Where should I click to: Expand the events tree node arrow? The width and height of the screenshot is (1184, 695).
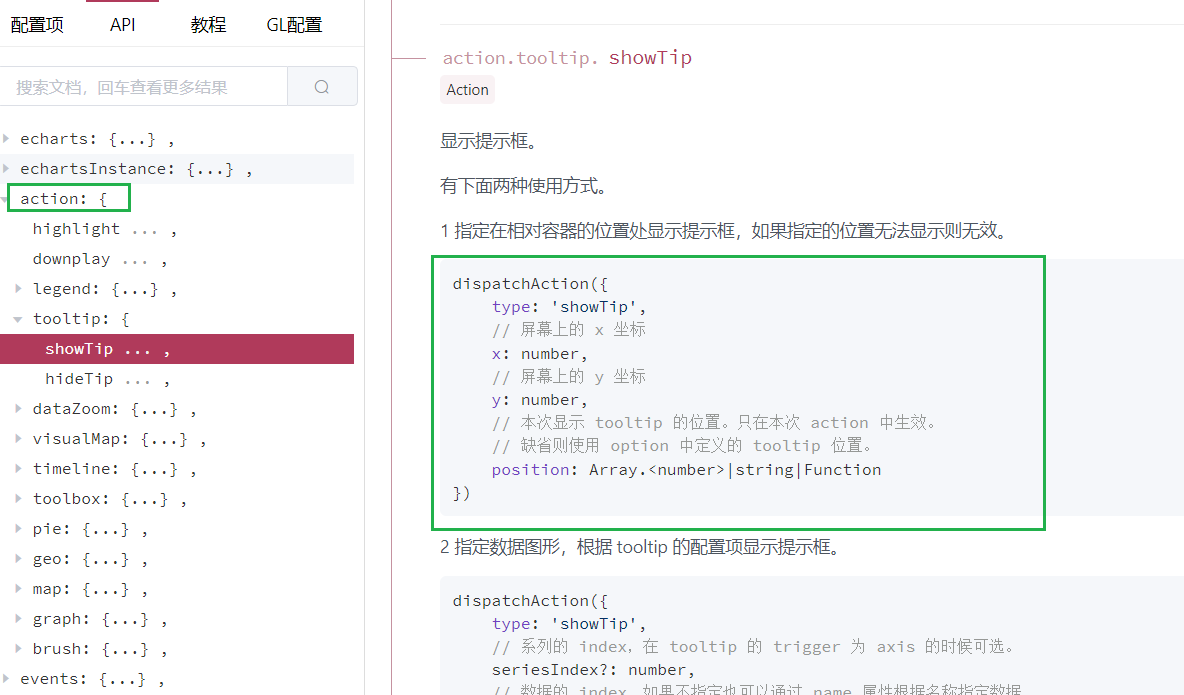7,679
